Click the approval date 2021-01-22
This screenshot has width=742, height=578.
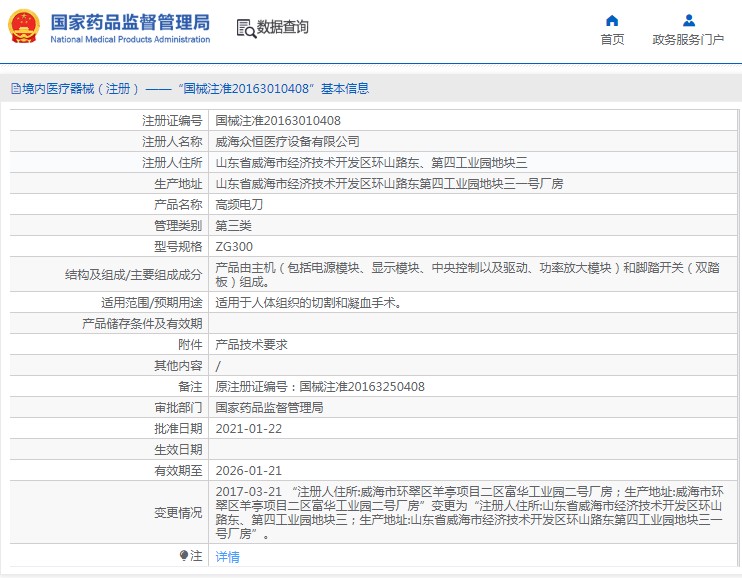click(x=248, y=428)
